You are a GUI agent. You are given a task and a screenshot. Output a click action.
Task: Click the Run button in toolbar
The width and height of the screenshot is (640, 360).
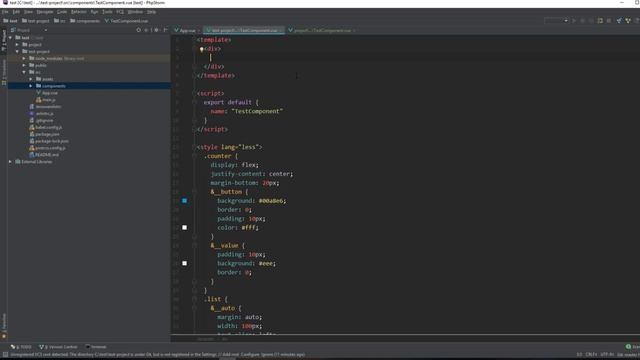tap(574, 21)
